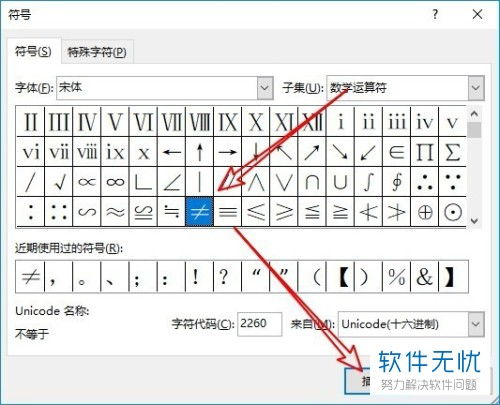Choose the square root √ symbol
Image resolution: width=500 pixels, height=405 pixels.
(x=59, y=182)
